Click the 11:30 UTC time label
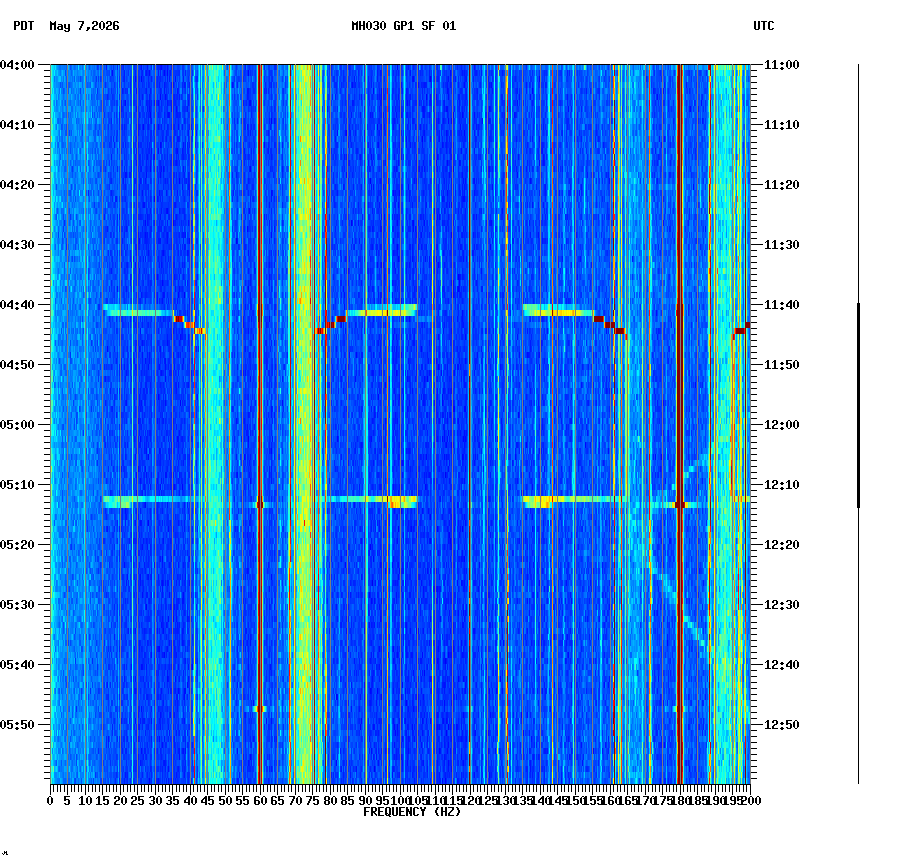Screen dimensions: 902x864 pyautogui.click(x=782, y=245)
